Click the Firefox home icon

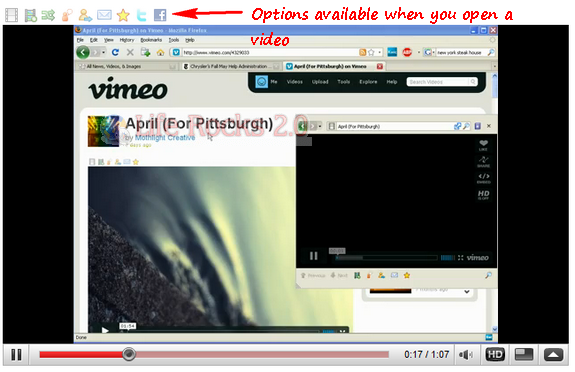coord(160,52)
